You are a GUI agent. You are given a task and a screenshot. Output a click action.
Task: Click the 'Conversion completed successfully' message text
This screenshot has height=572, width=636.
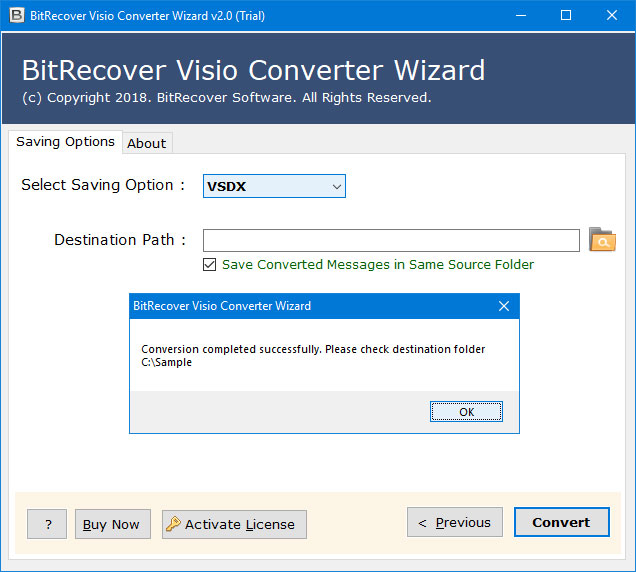[x=313, y=349]
